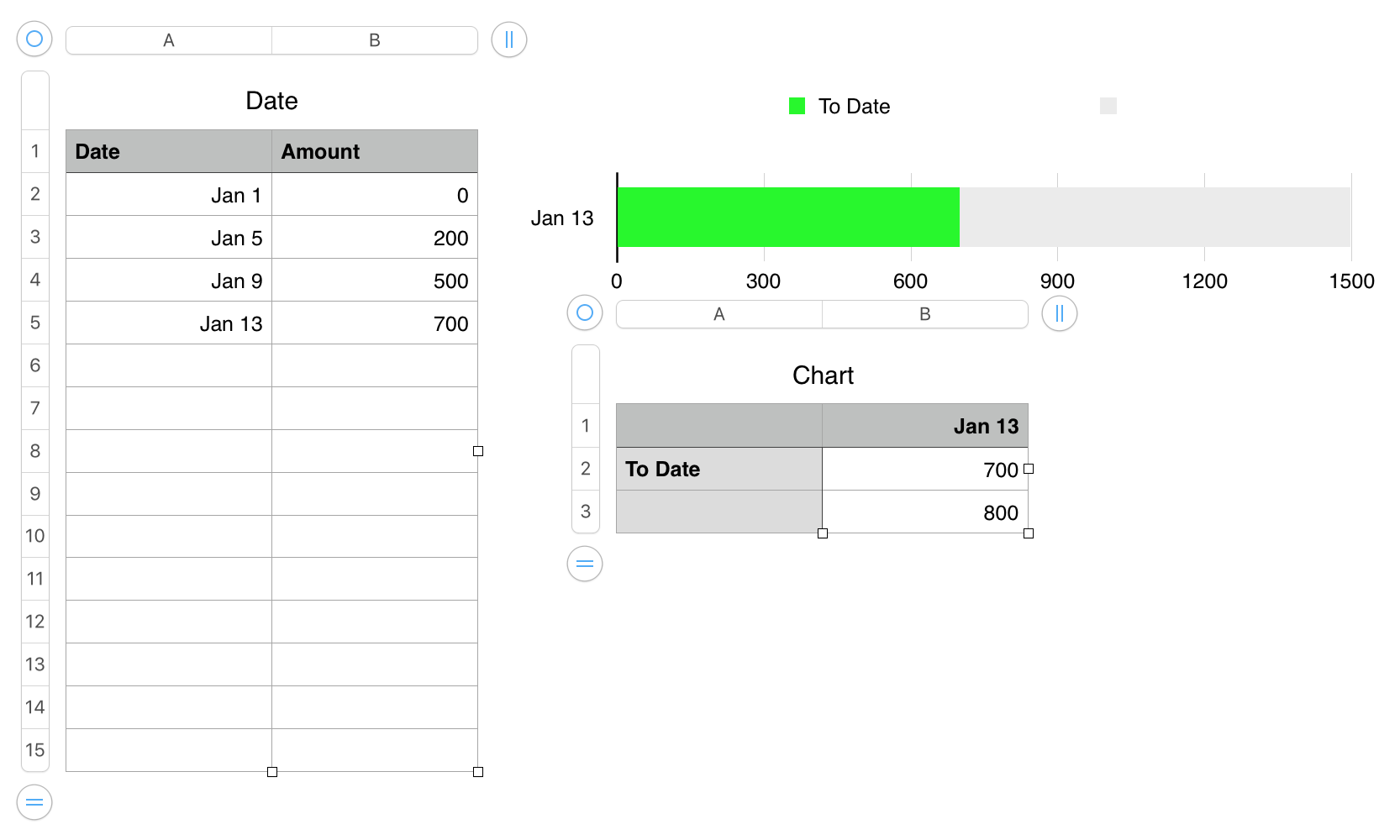Click the gray unnamed legend swatch
The height and width of the screenshot is (840, 1400).
click(x=1108, y=106)
